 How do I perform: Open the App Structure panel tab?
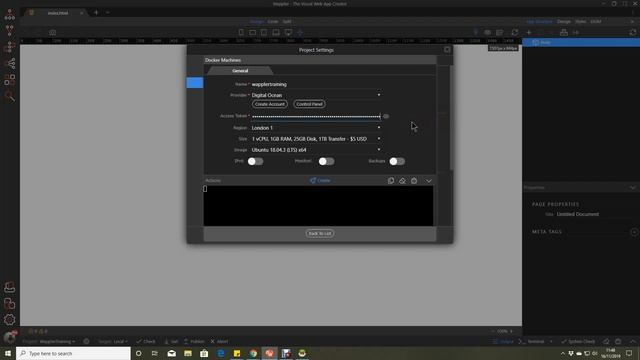click(539, 21)
